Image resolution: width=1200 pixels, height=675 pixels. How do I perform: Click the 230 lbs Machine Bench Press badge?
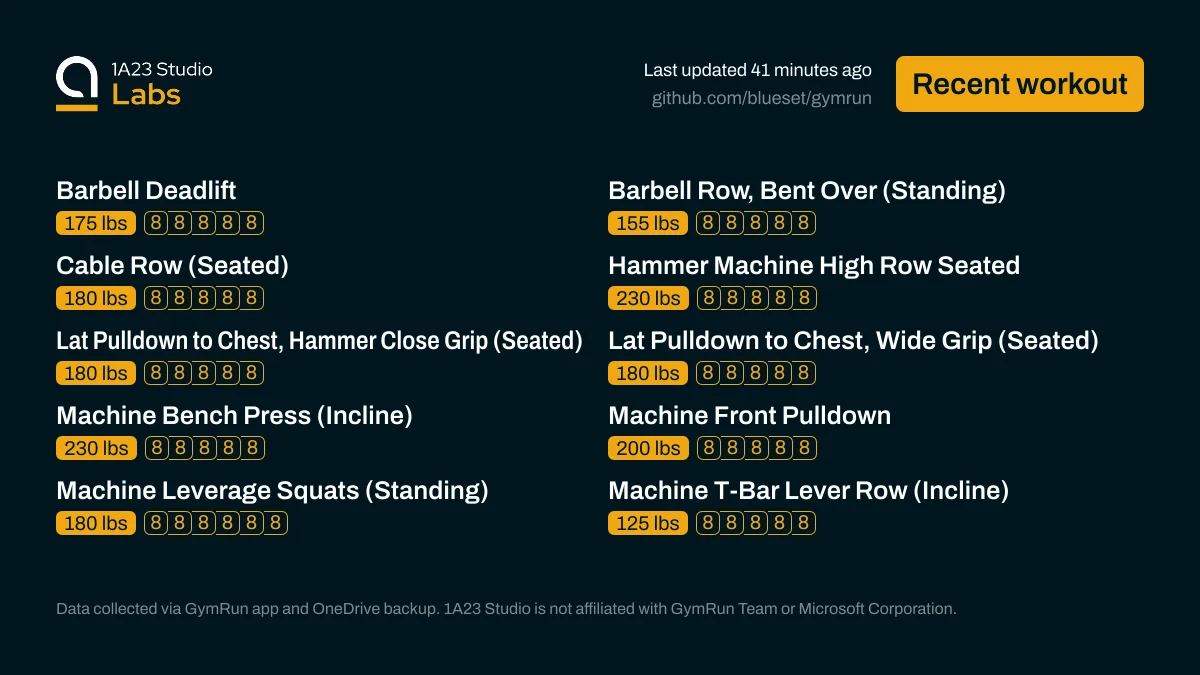(x=96, y=448)
